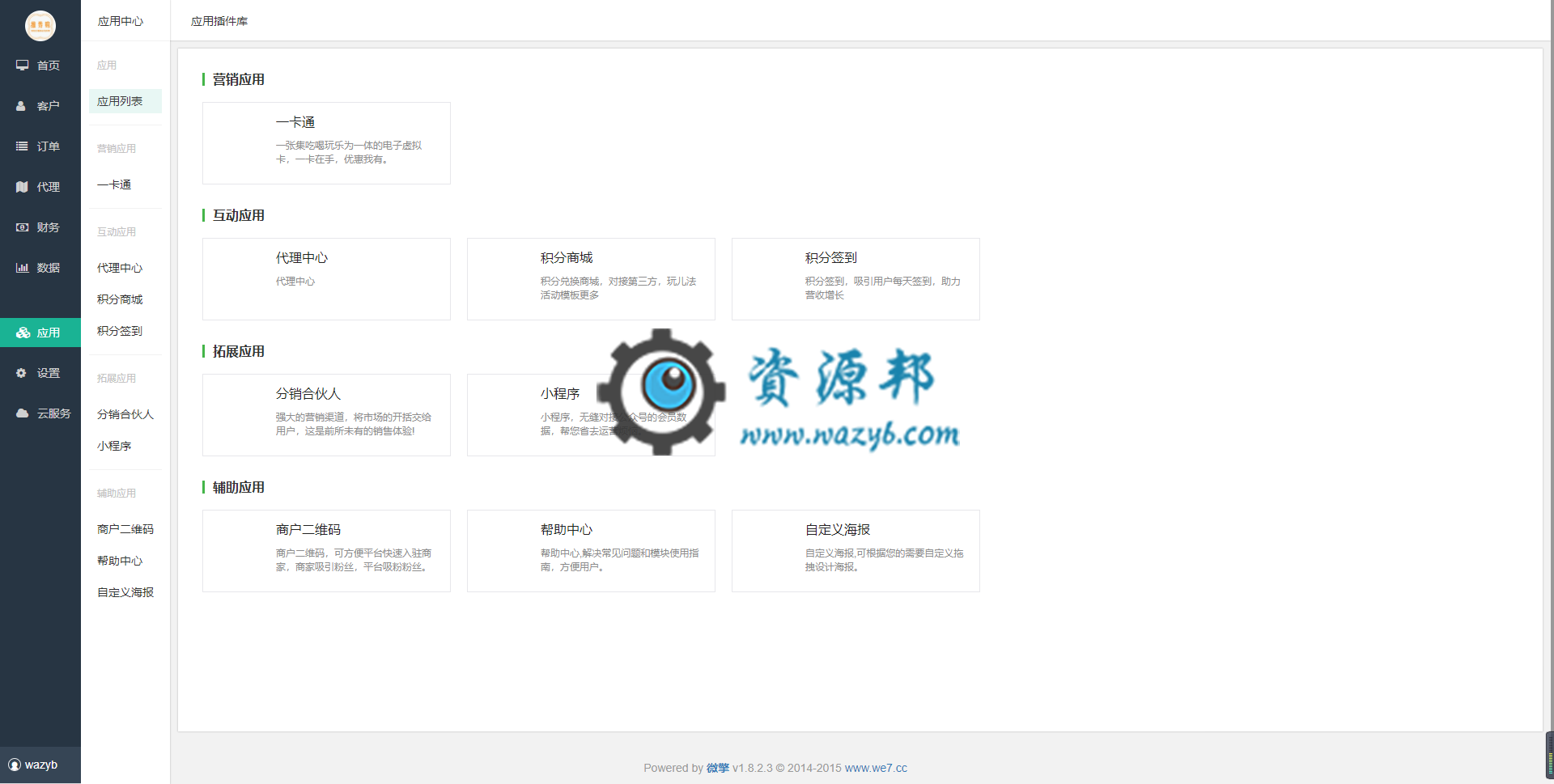Go to 客户 section
The image size is (1554, 784).
[40, 105]
